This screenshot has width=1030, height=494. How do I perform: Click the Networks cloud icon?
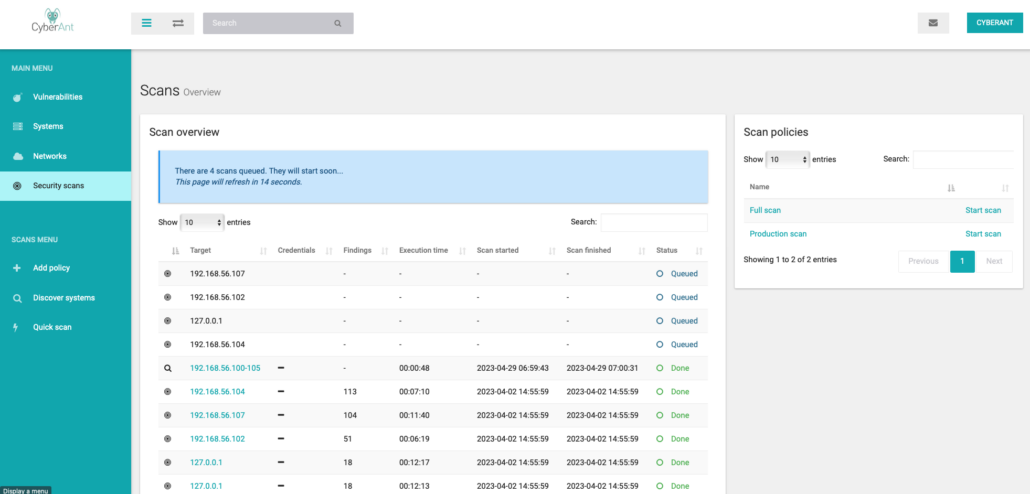point(18,156)
